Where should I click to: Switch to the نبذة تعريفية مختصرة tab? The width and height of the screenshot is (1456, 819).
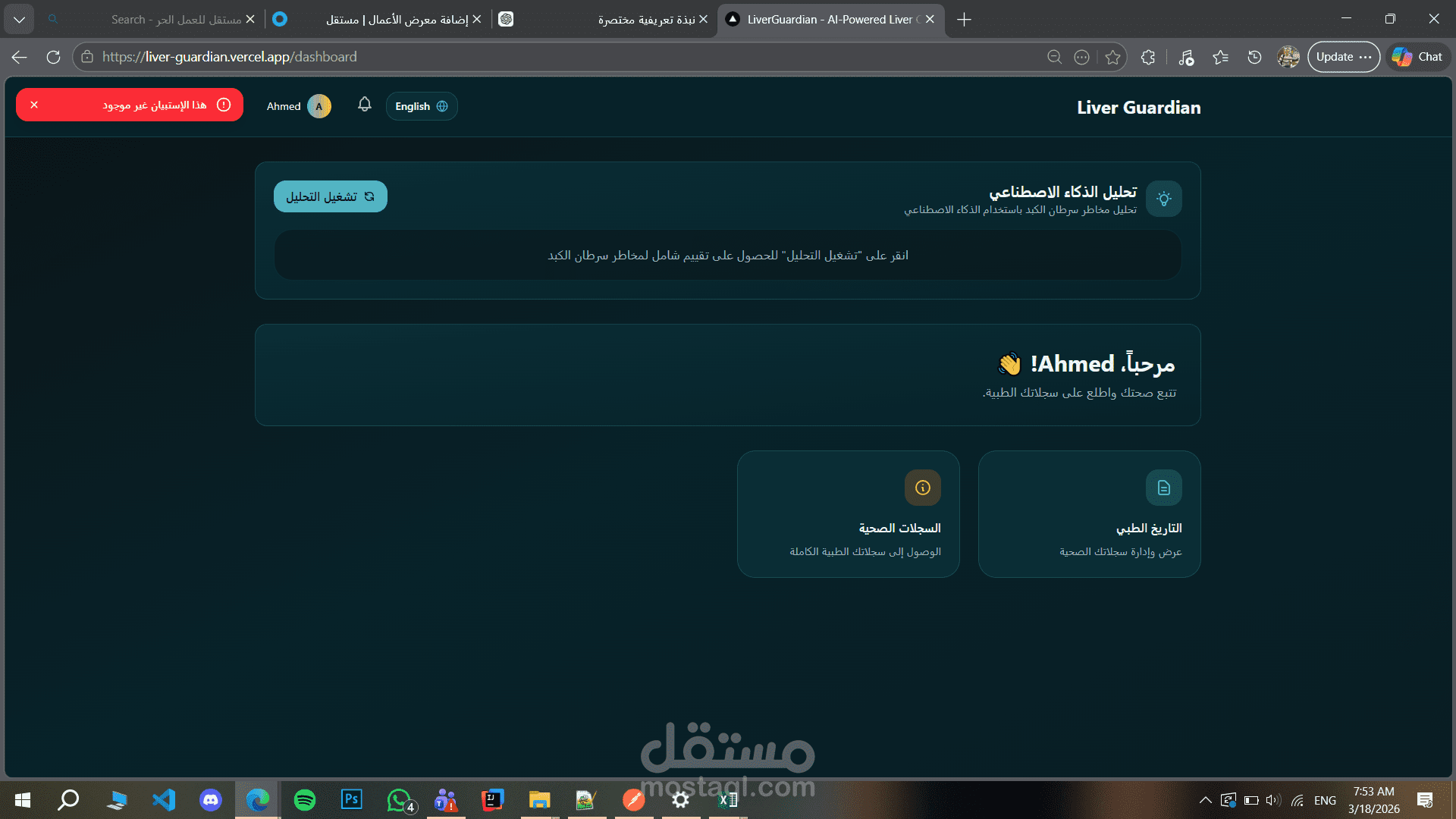tap(645, 19)
